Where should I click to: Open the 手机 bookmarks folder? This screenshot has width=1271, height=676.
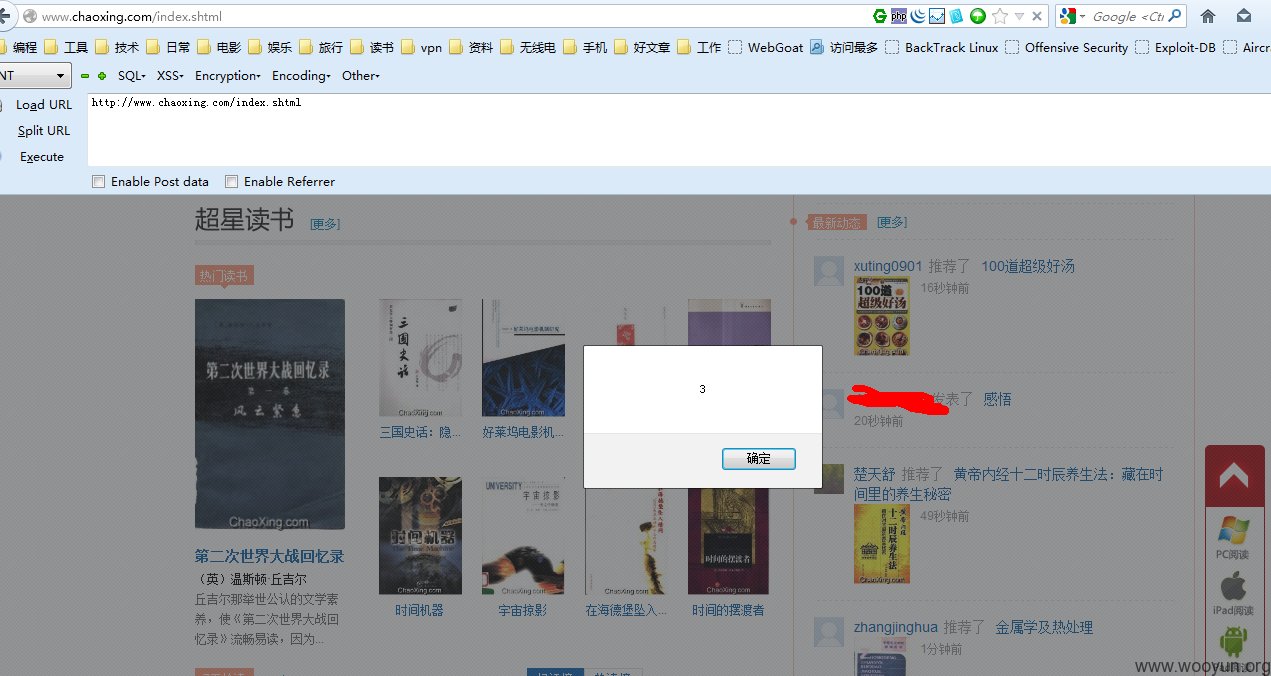coord(585,47)
